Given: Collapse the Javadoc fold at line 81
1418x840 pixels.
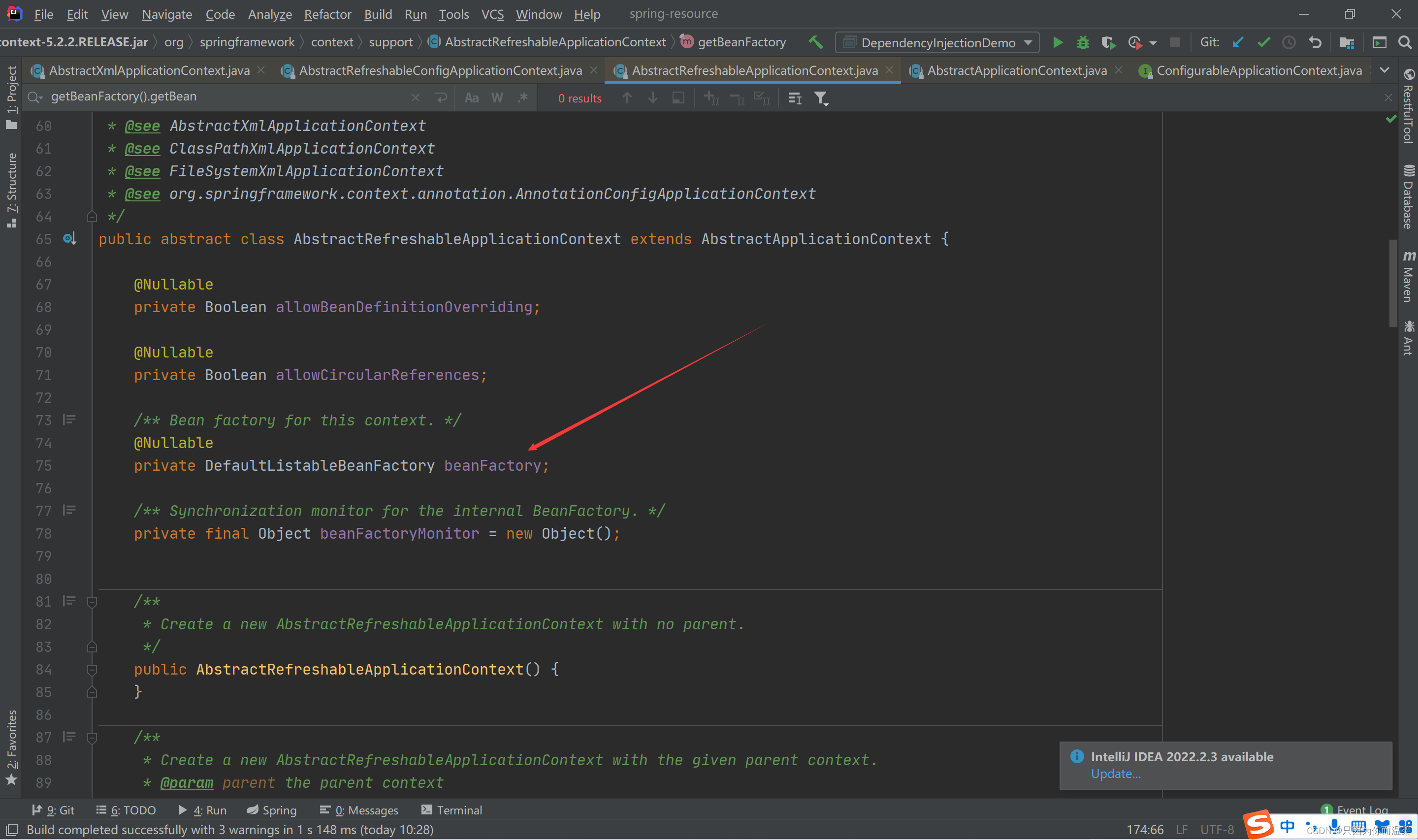Looking at the screenshot, I should click(92, 602).
